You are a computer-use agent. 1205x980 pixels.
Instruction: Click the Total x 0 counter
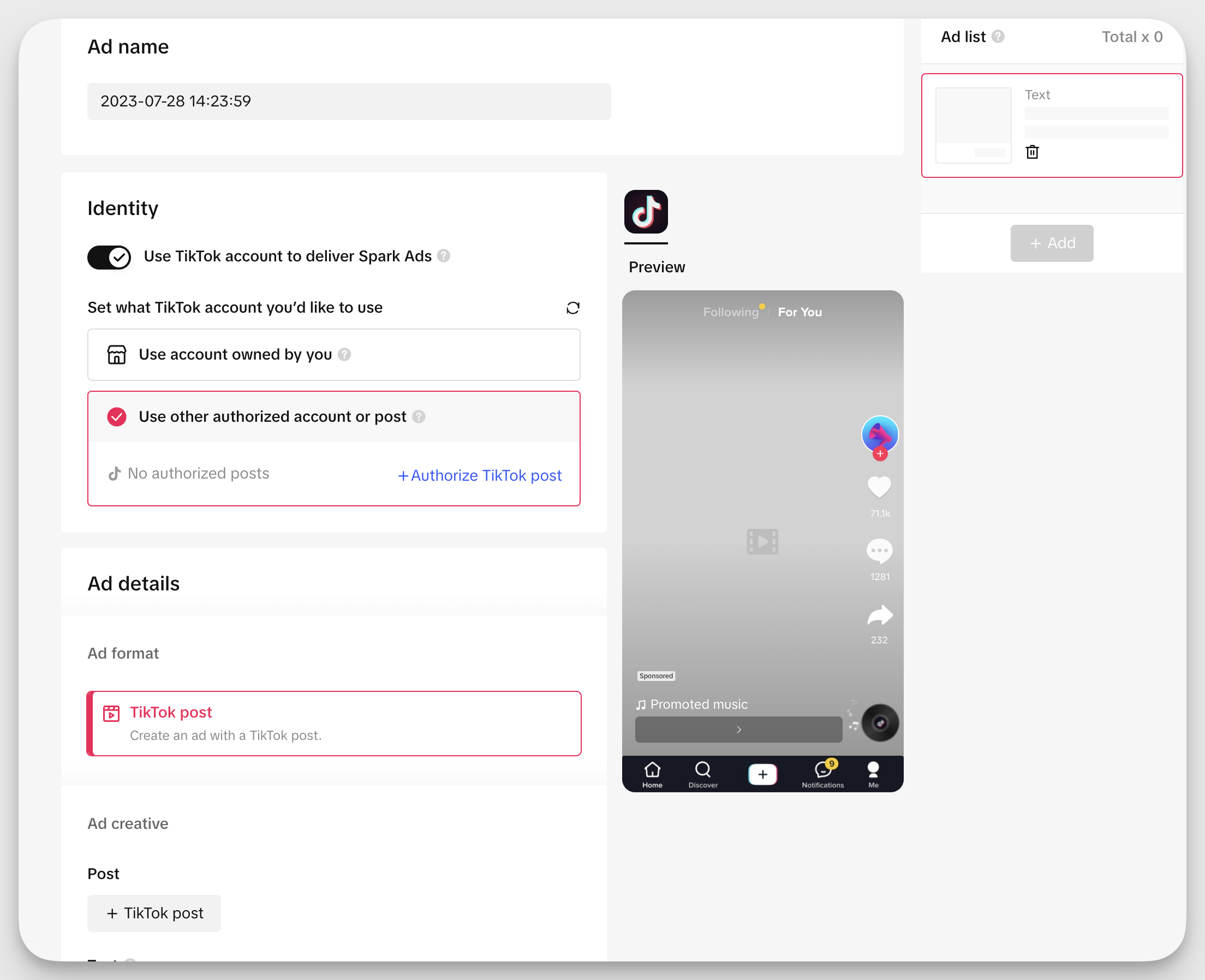[1131, 37]
